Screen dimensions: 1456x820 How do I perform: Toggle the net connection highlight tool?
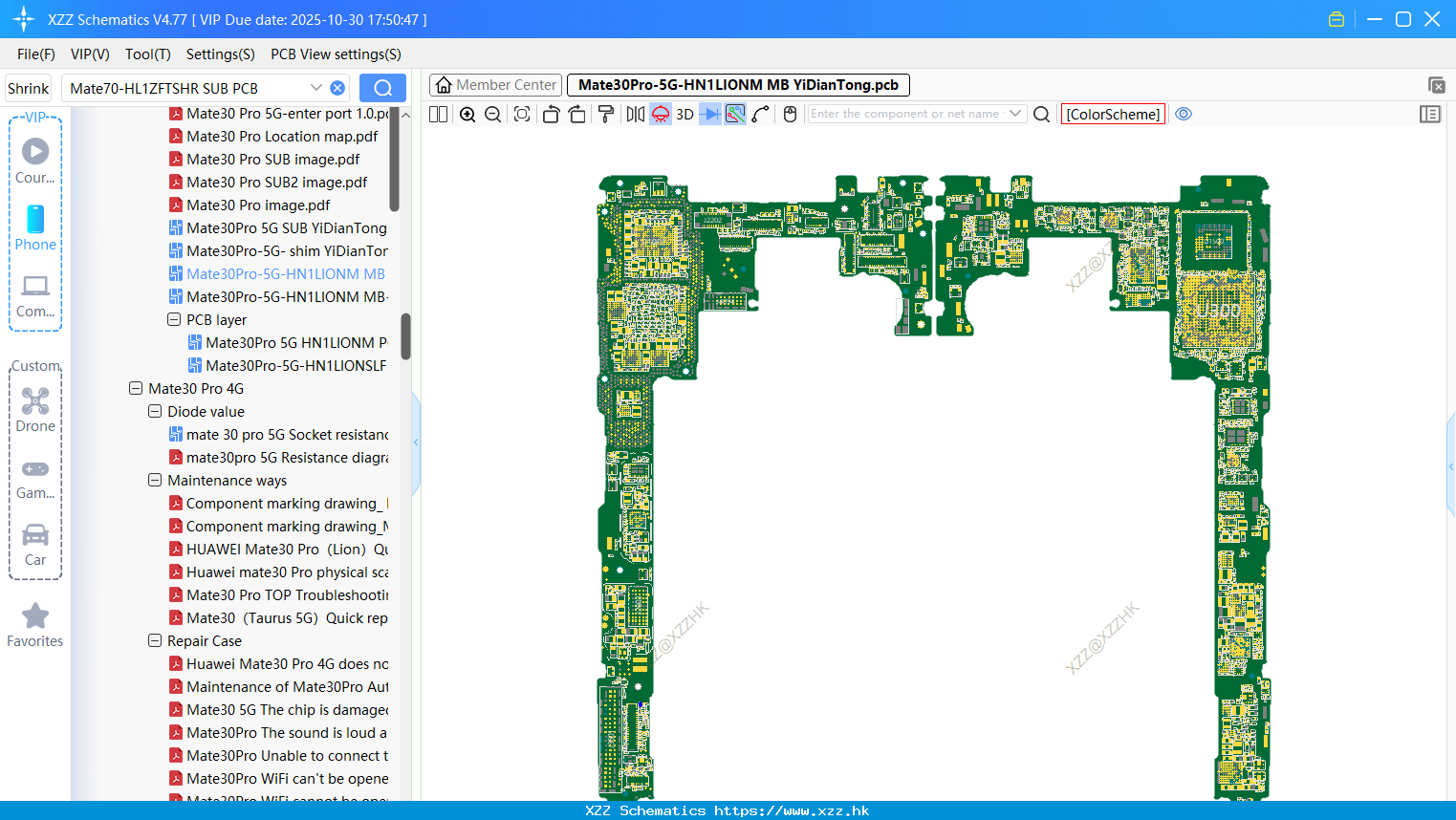pos(735,114)
